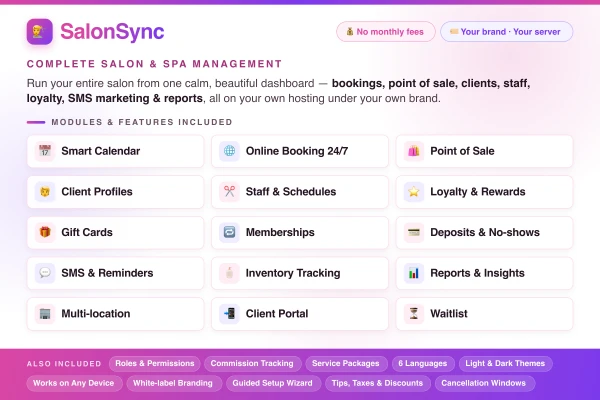Click the Waitlist hourglass icon
Screen dimensions: 600x400
coord(414,313)
